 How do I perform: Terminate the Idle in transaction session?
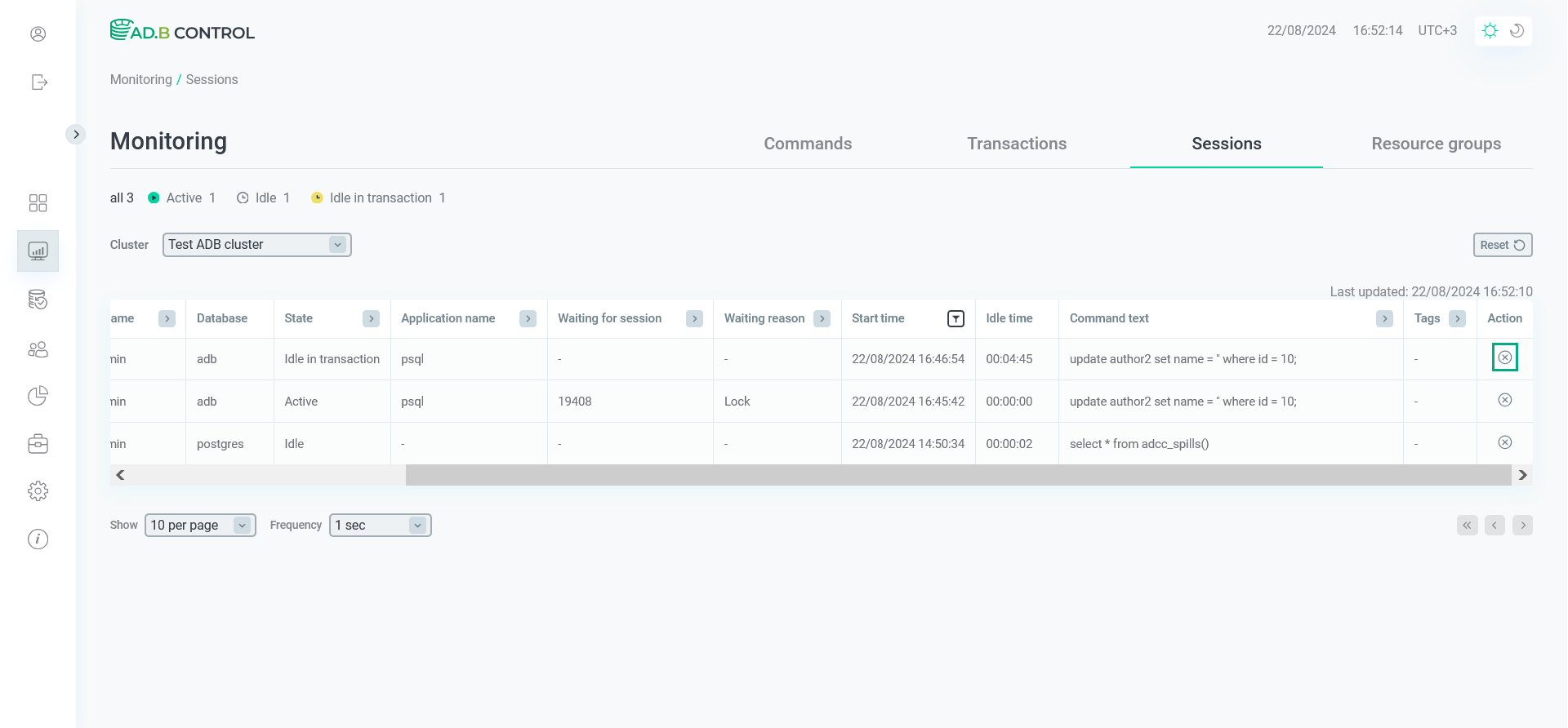pyautogui.click(x=1504, y=357)
